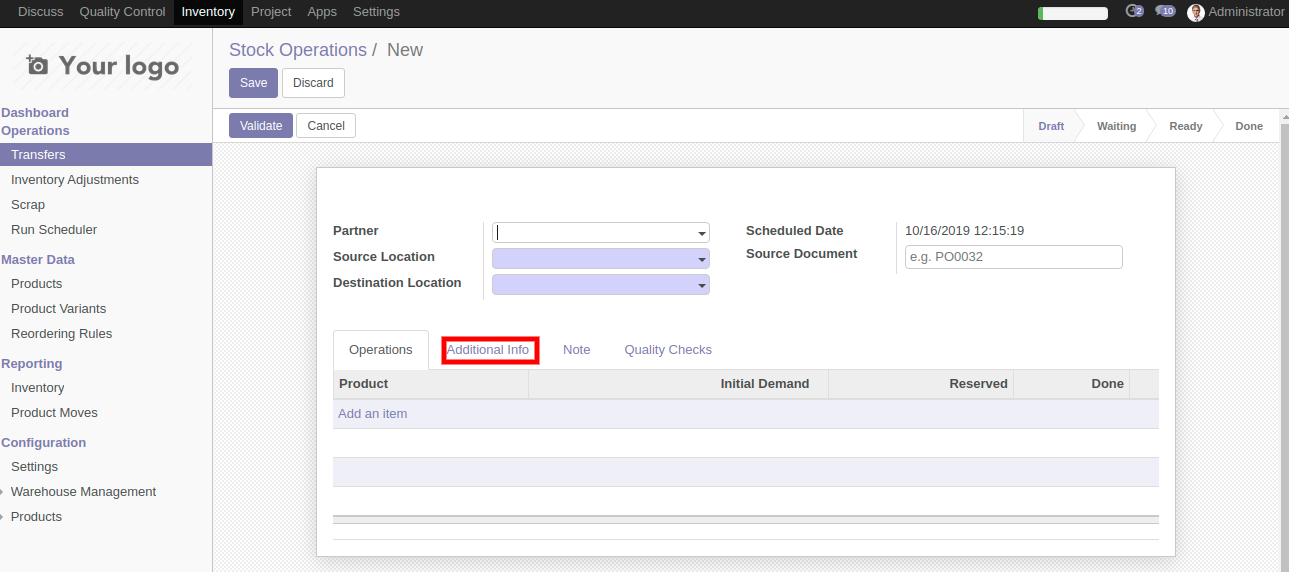Click the Validate button

(261, 126)
